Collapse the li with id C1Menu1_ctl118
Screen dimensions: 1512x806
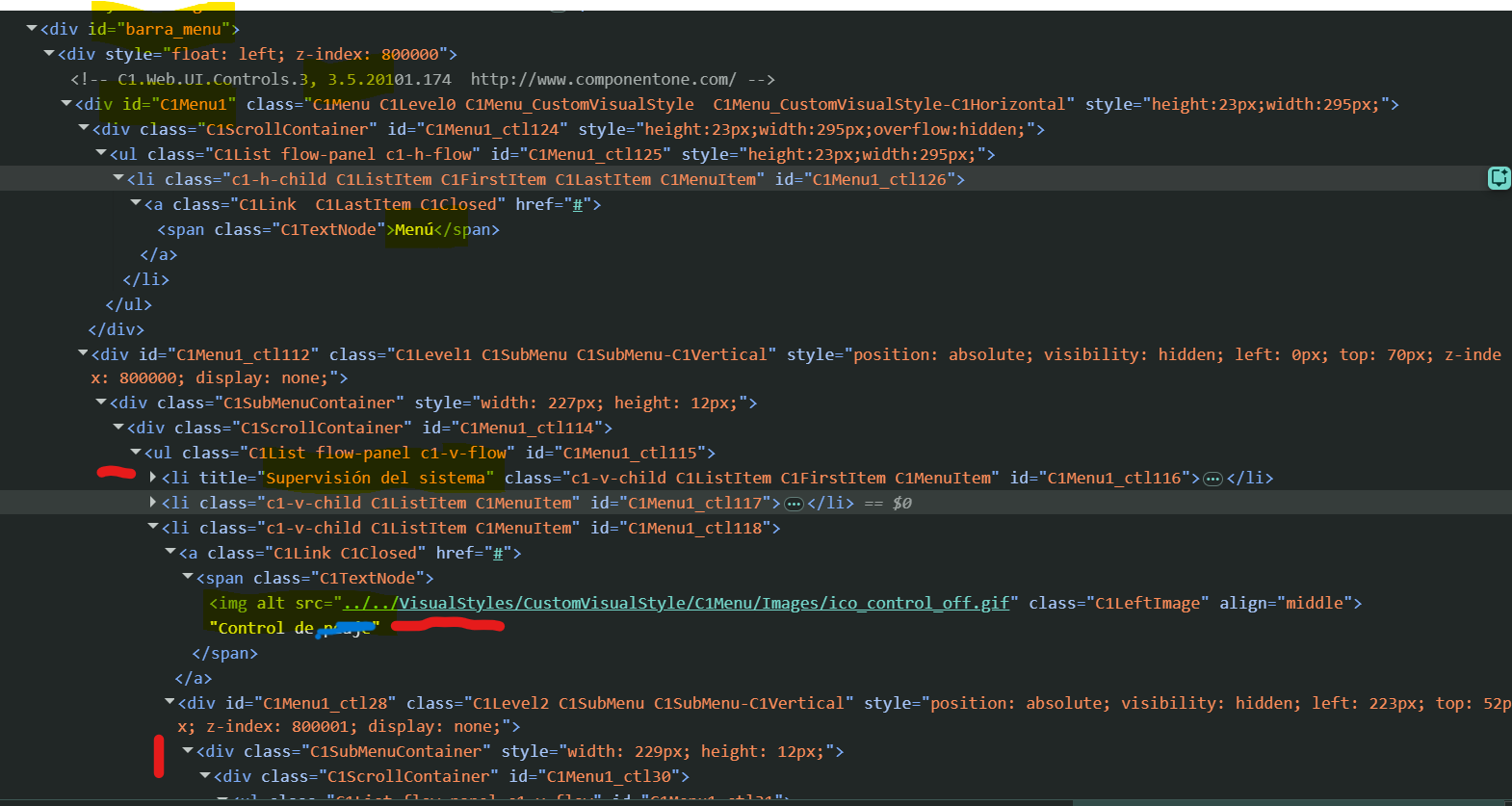[x=153, y=528]
